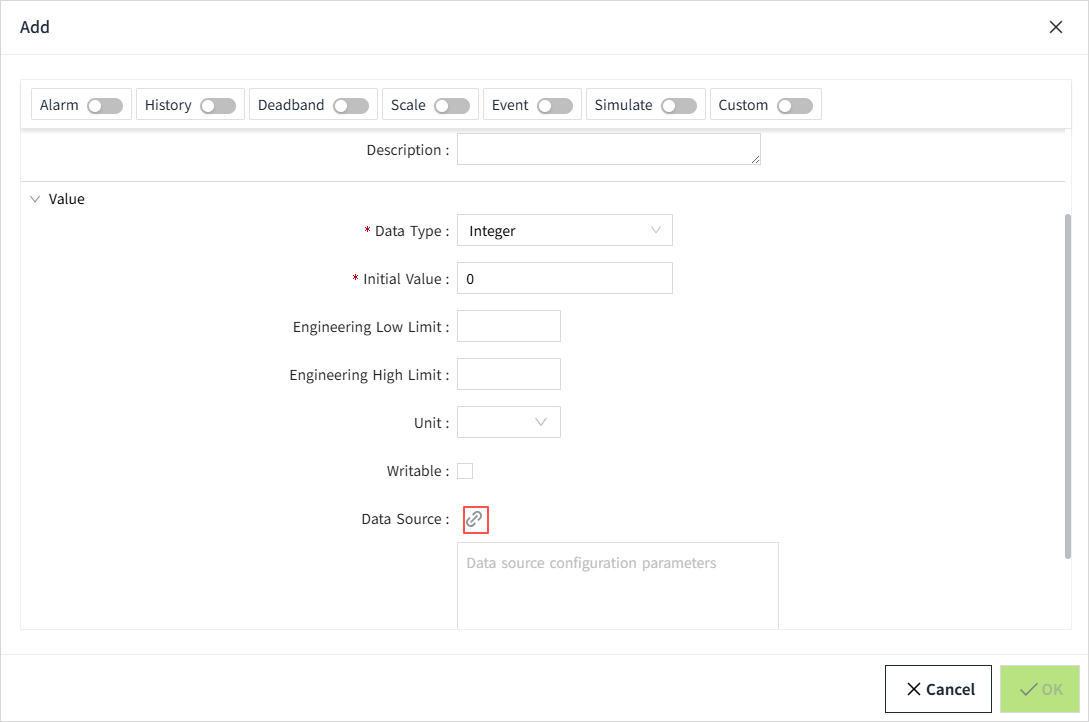Screen dimensions: 1089x722
Task: Click the Data Source label text
Action: [x=405, y=519]
